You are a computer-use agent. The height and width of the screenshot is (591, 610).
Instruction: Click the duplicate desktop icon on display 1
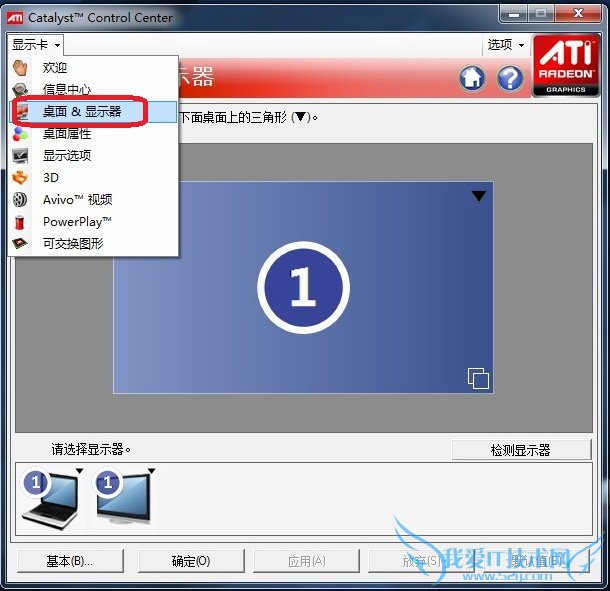point(478,378)
